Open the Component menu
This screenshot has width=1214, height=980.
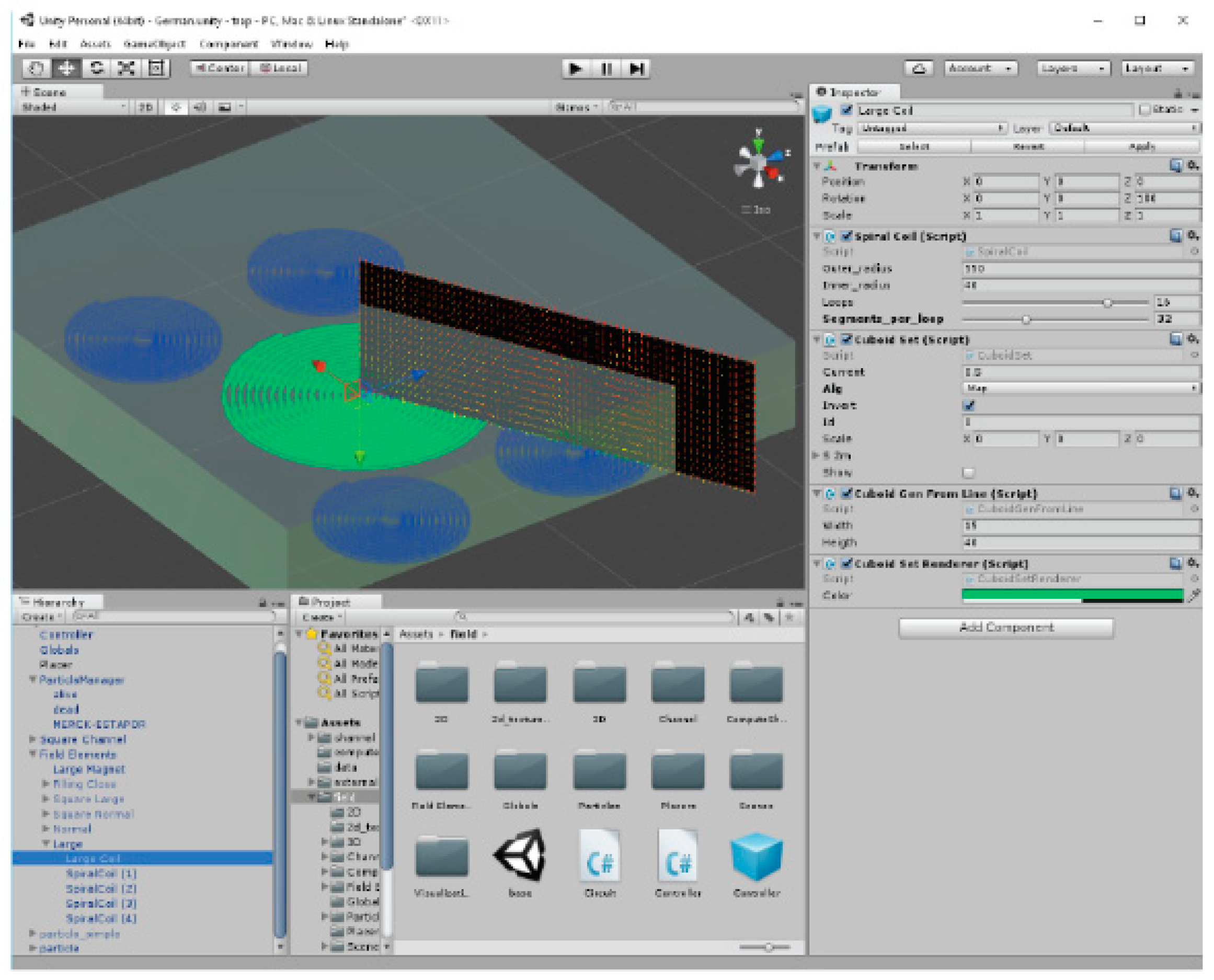(x=228, y=44)
